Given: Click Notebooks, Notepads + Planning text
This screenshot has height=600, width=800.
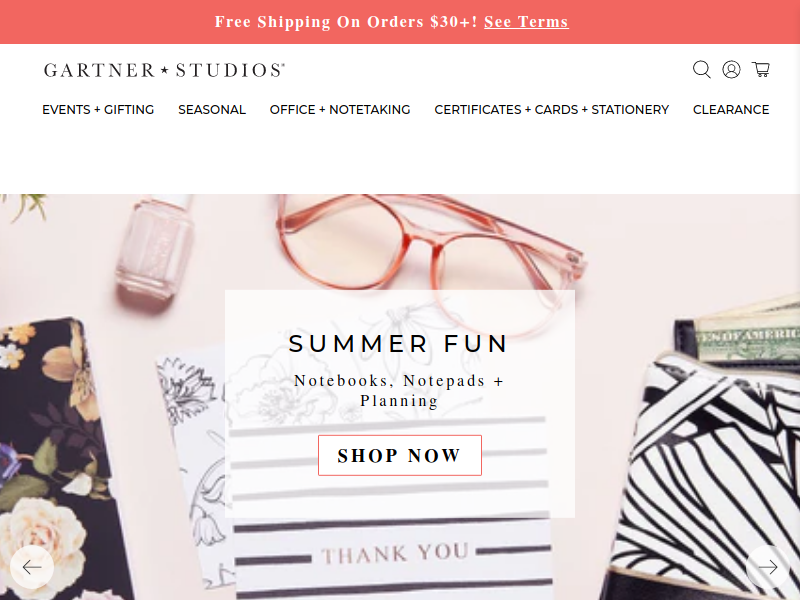Looking at the screenshot, I should point(399,390).
